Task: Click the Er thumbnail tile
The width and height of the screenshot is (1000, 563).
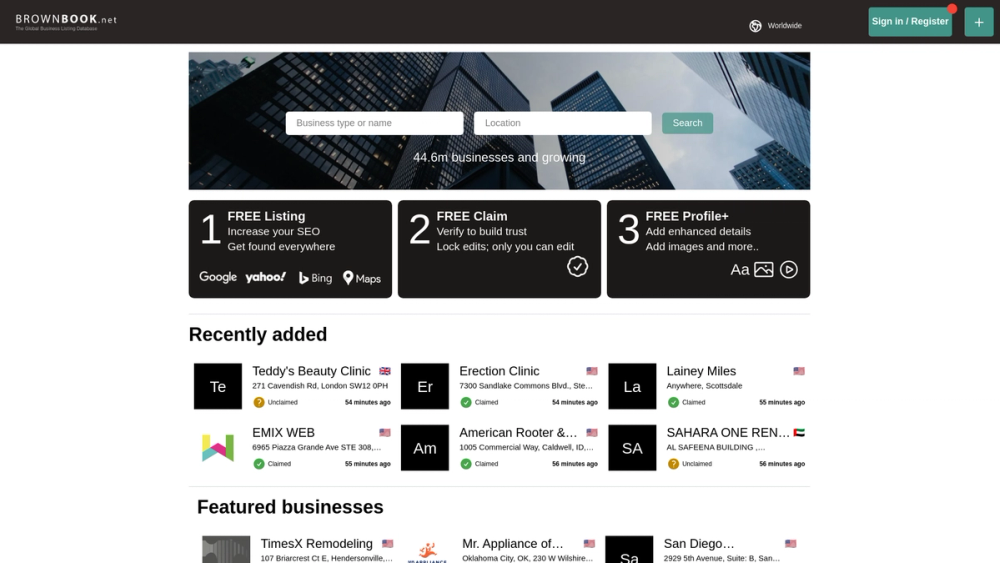Action: point(425,386)
